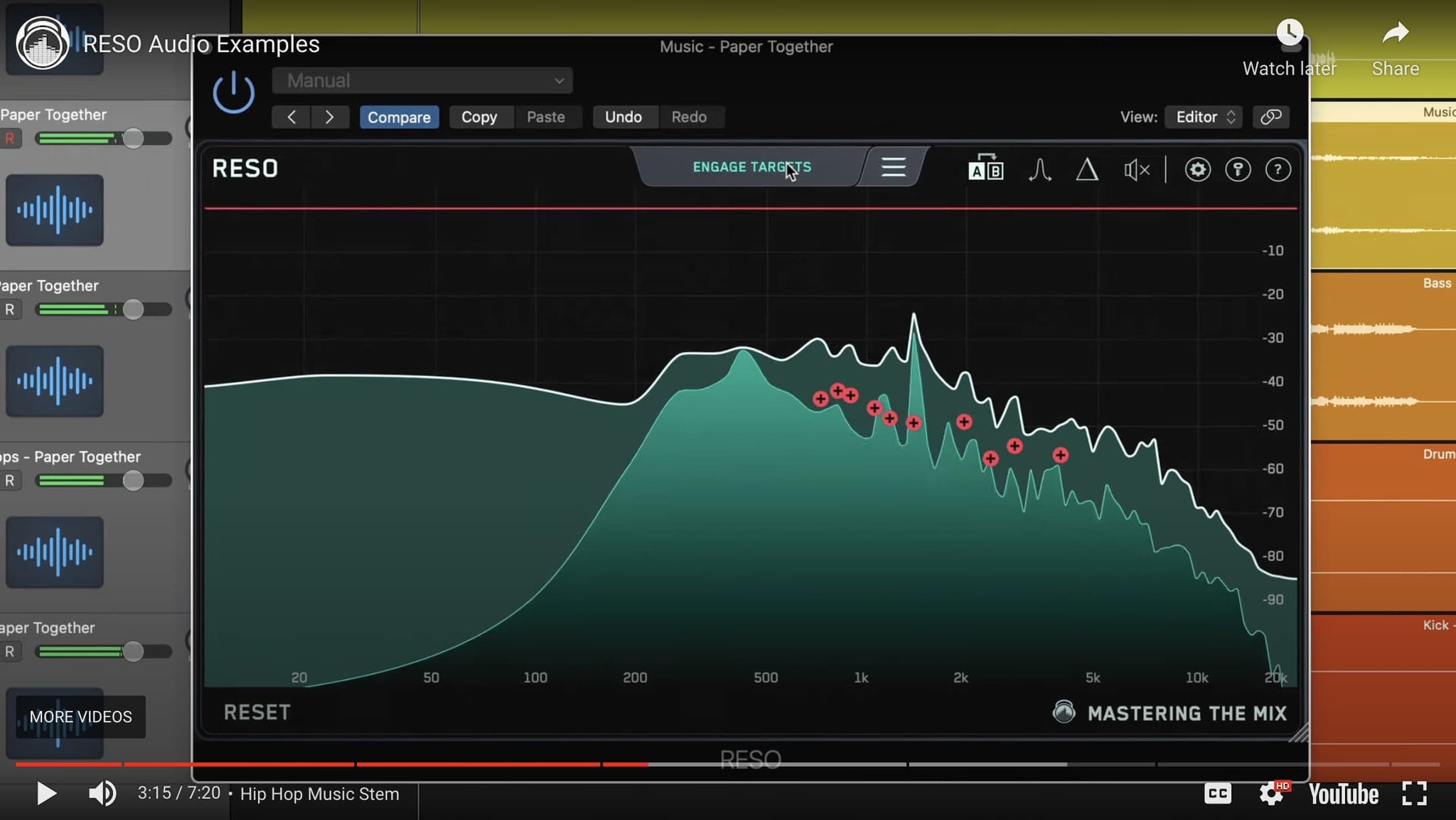Click the license key icon
Screen dimensions: 1456x820
click(1238, 169)
